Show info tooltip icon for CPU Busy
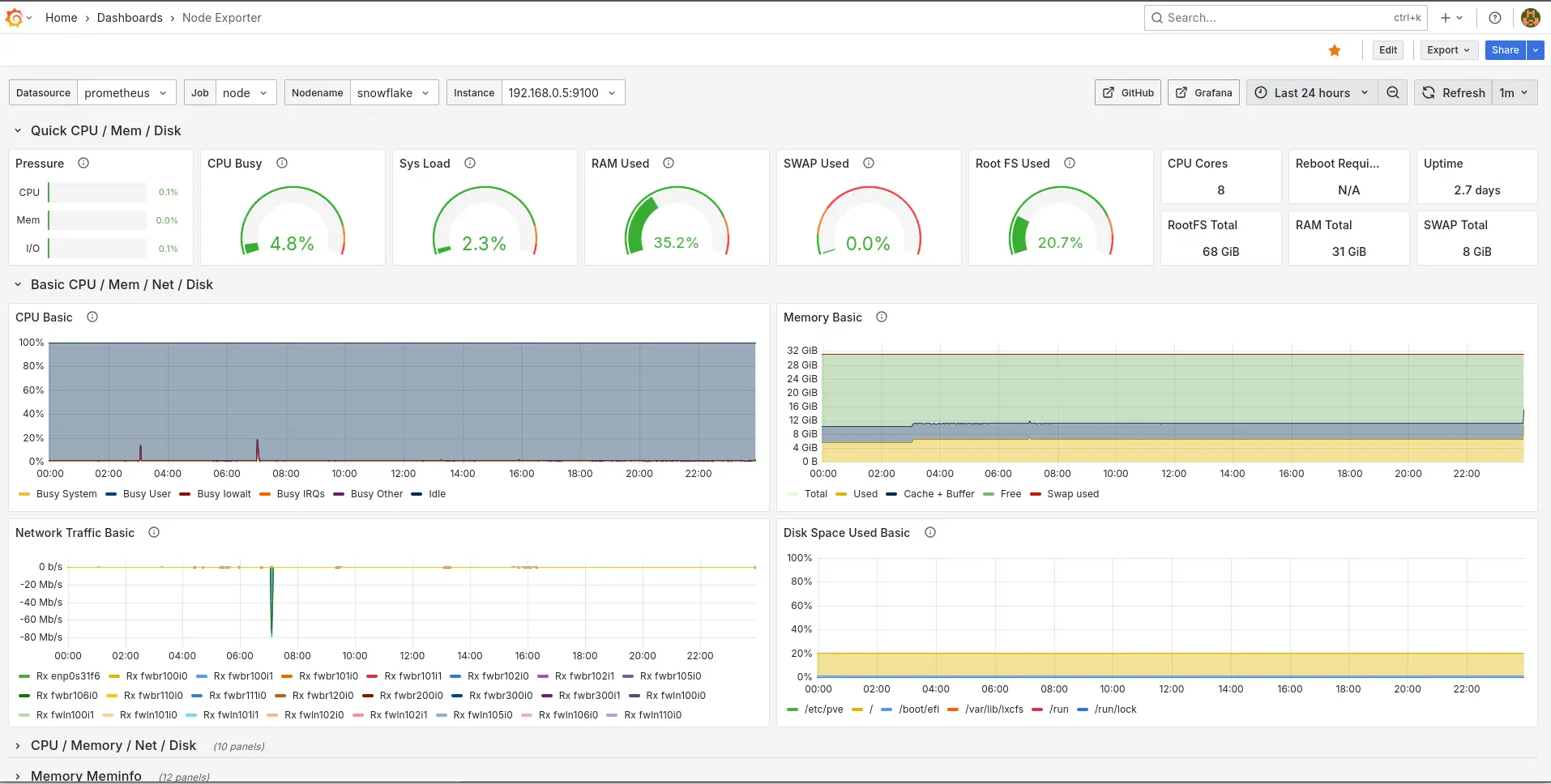The image size is (1551, 784). coord(282,164)
